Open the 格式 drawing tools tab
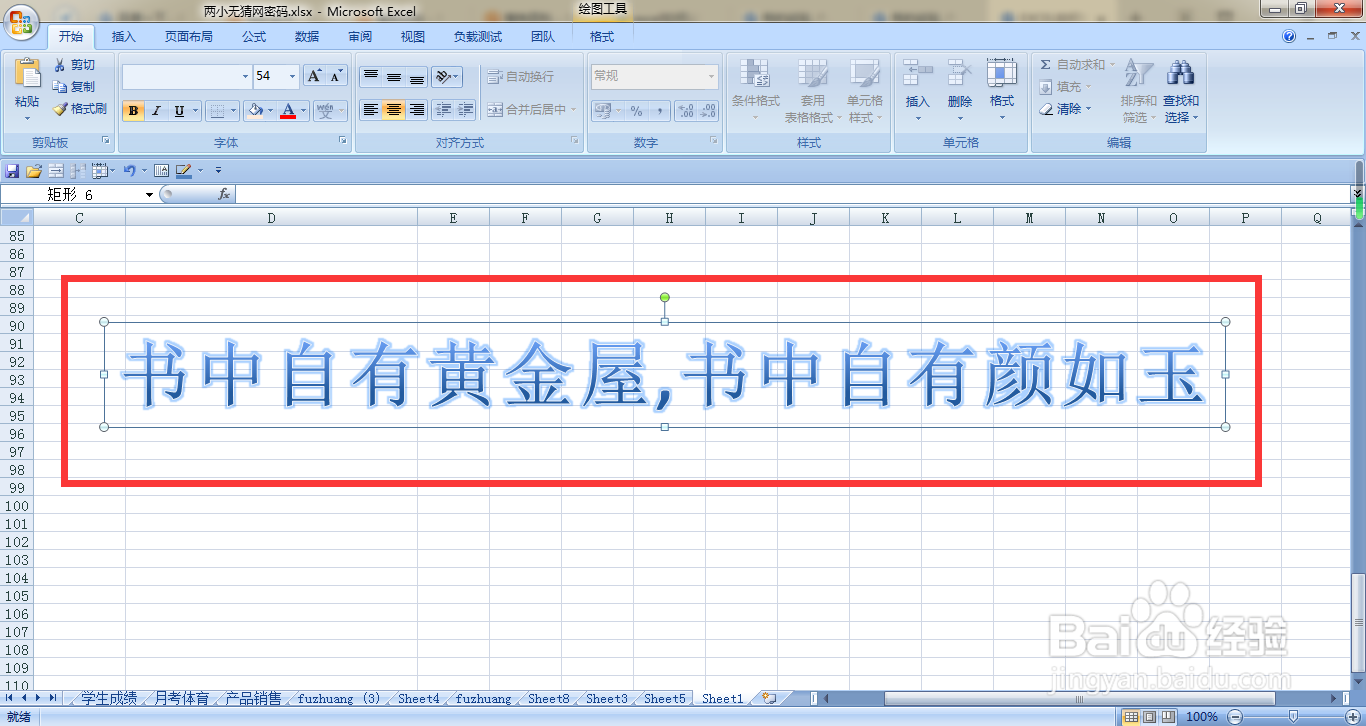 click(600, 36)
